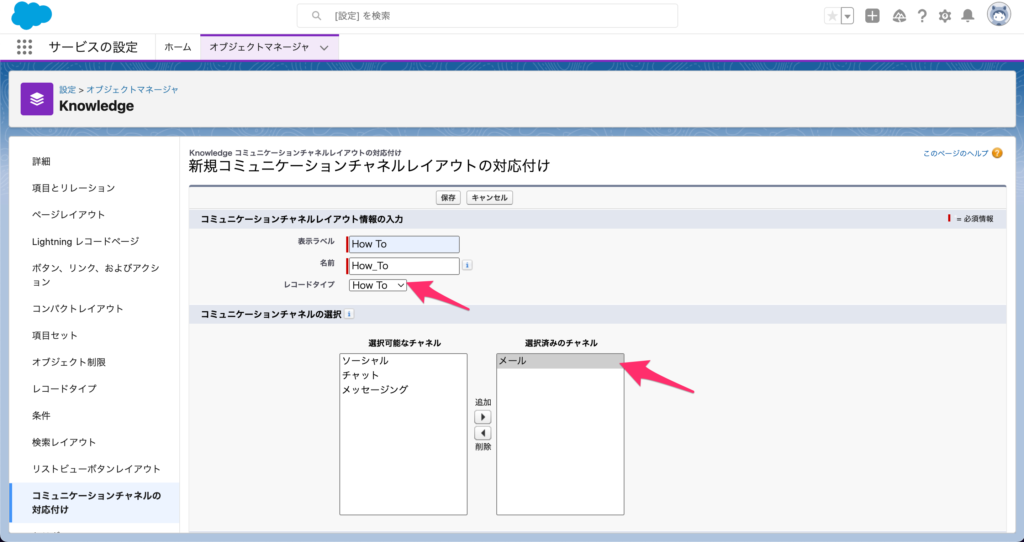Click the Knowledge object layers icon
The width and height of the screenshot is (1024, 542).
37,99
